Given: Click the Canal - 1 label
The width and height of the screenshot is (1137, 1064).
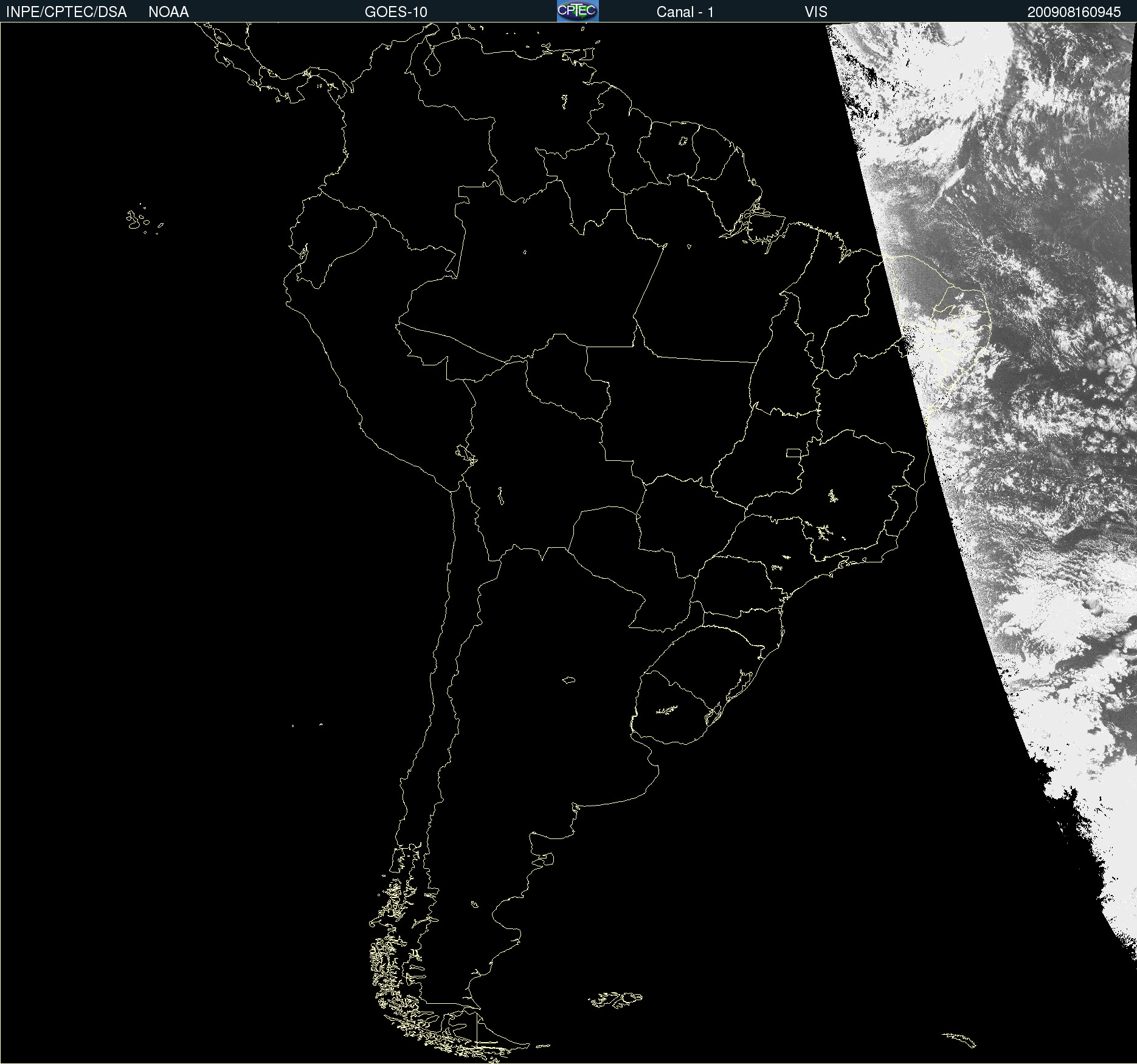Looking at the screenshot, I should point(685,12).
